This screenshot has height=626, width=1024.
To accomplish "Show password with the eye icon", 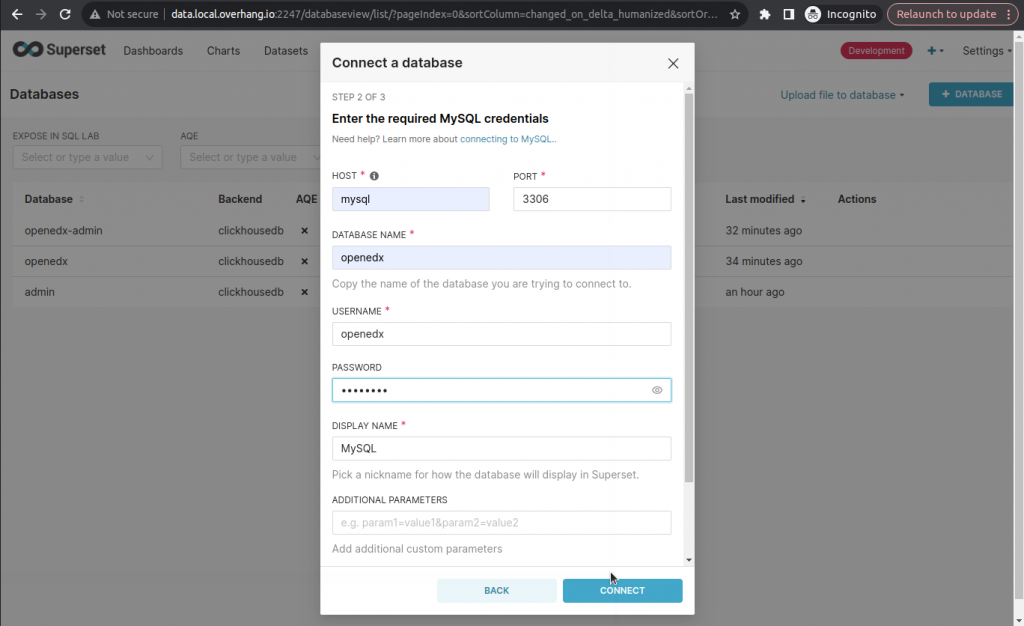I will (x=657, y=390).
